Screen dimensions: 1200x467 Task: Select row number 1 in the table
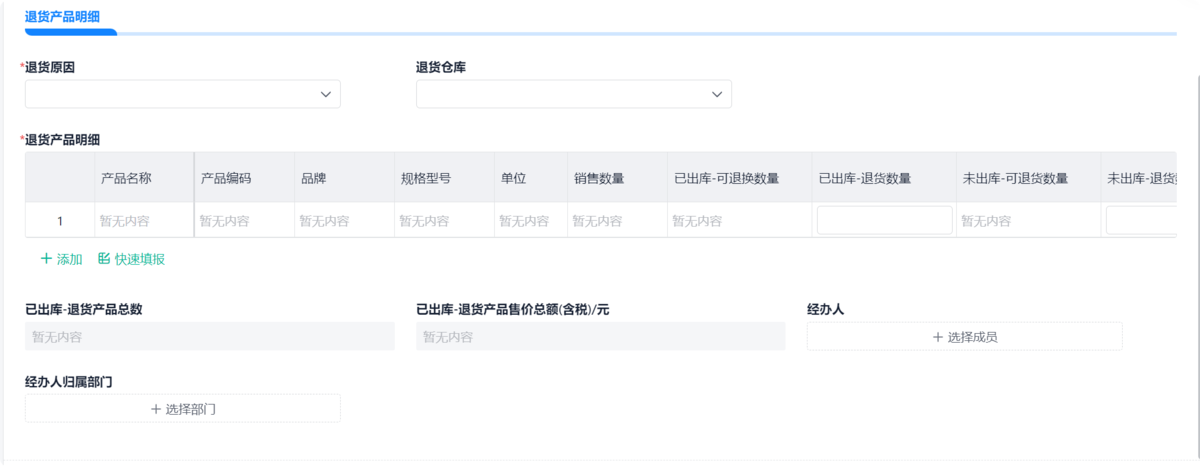[60, 221]
